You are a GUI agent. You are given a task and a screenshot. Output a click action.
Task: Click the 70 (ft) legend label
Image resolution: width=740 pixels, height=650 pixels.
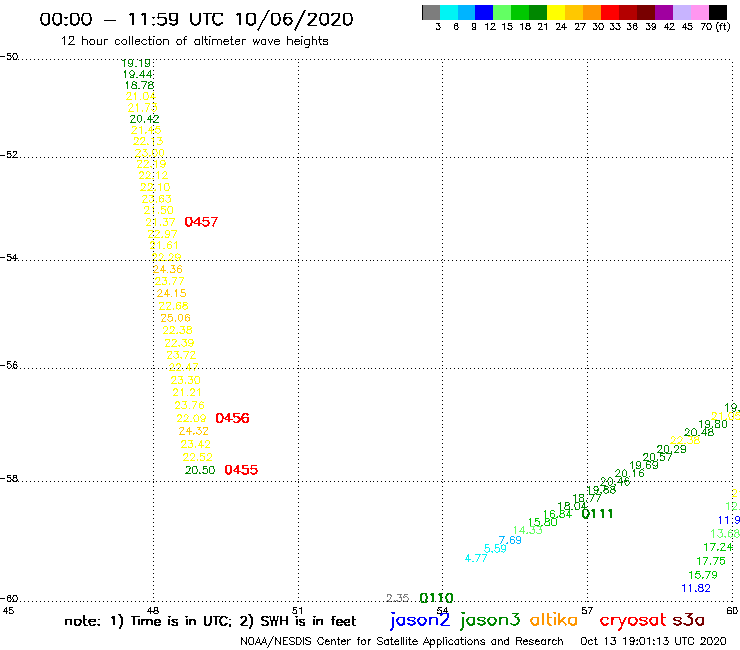715,27
